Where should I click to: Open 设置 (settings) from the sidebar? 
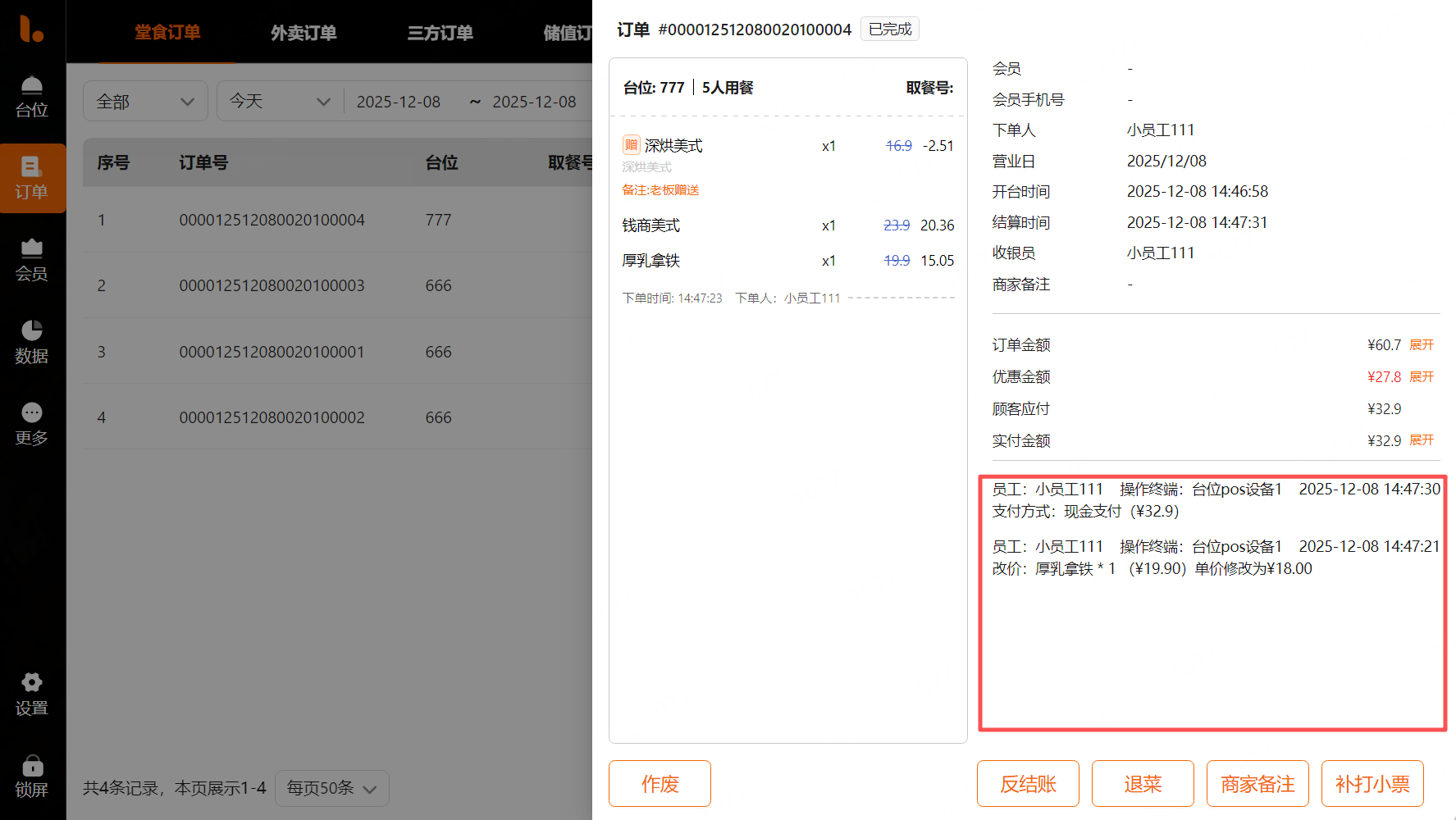pyautogui.click(x=32, y=695)
